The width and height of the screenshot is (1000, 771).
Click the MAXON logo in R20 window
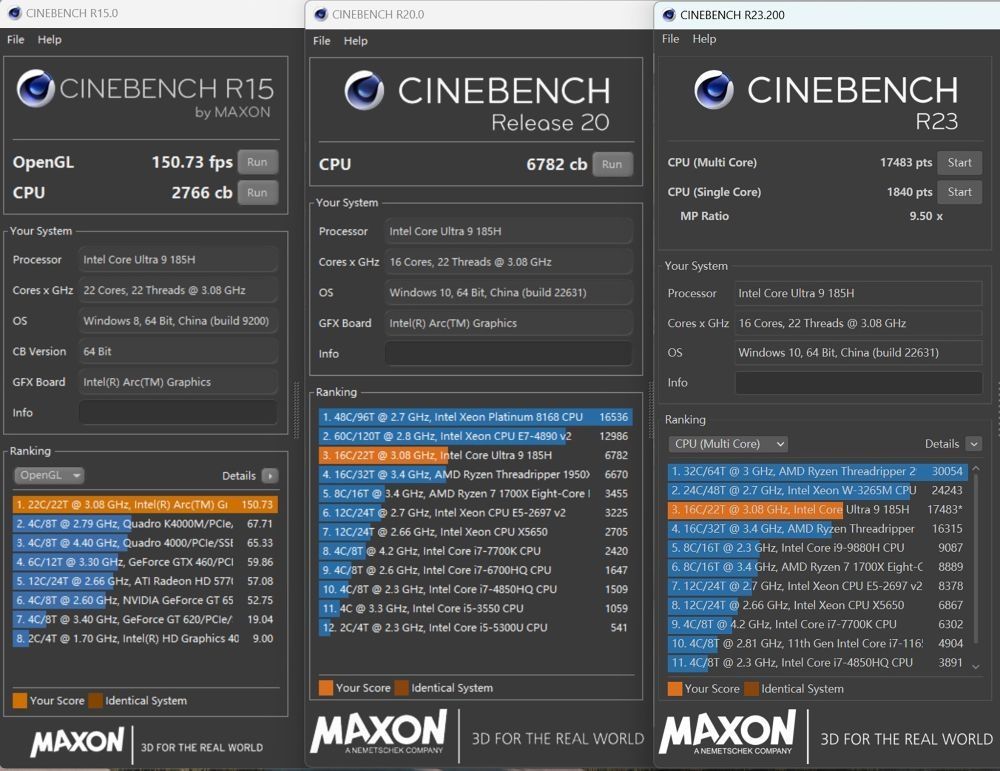coord(378,733)
